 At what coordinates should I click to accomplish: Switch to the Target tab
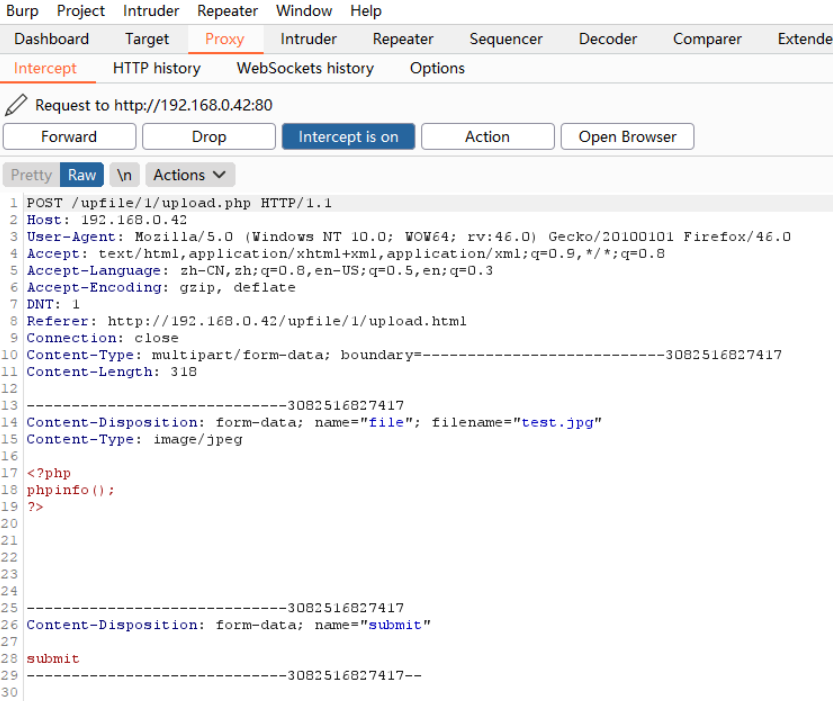(147, 39)
